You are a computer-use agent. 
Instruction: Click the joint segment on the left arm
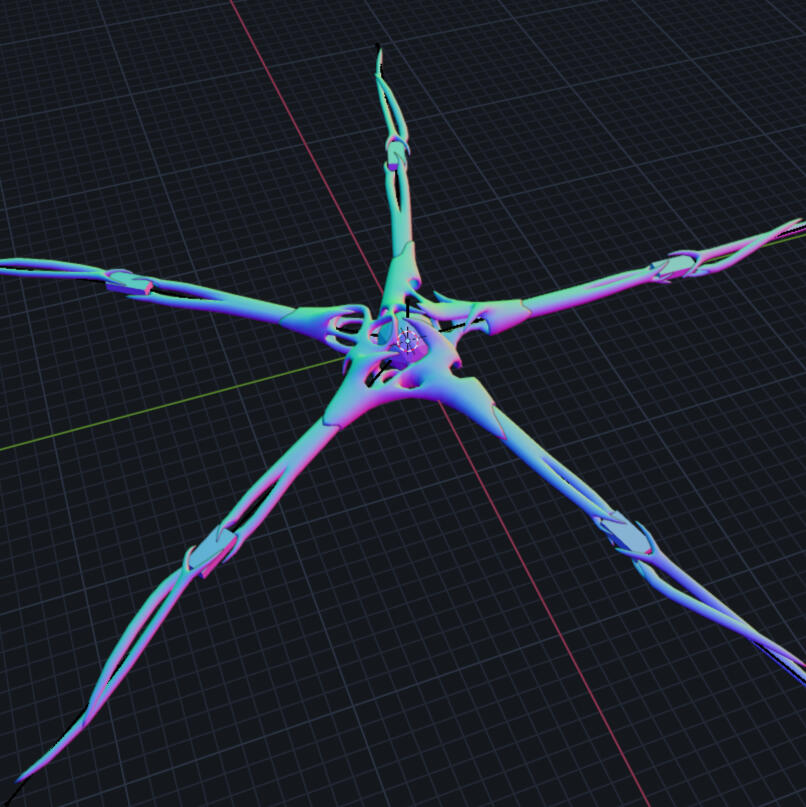(x=130, y=283)
